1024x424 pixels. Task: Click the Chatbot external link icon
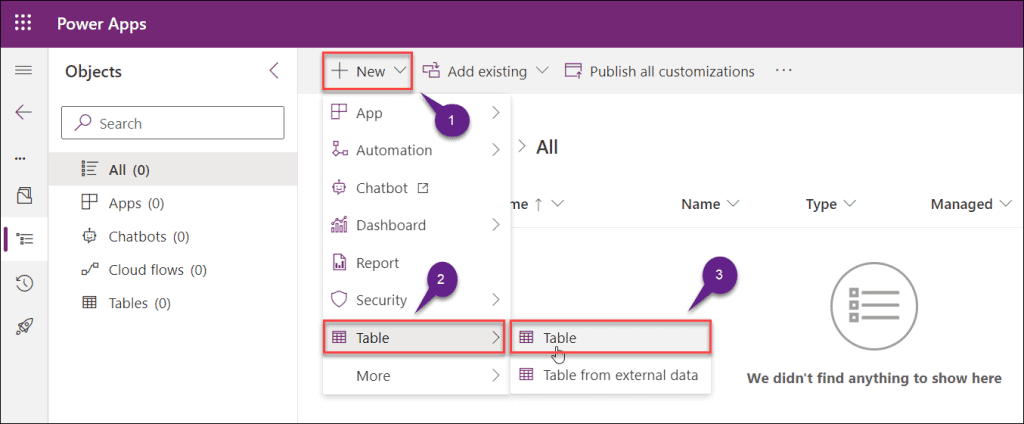click(422, 188)
